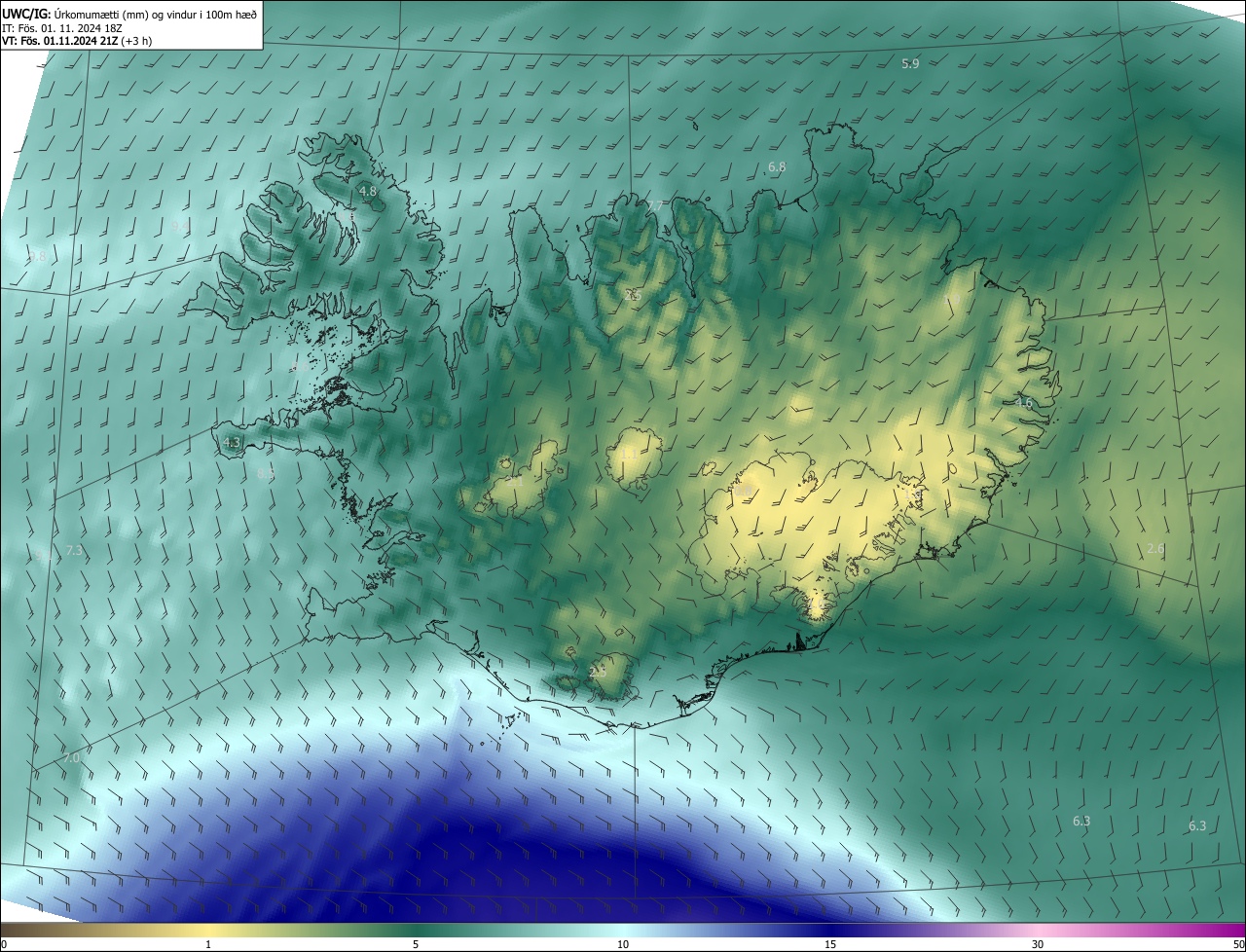This screenshot has width=1246, height=952.
Task: Click the 5.9 value label
Action: [x=910, y=63]
